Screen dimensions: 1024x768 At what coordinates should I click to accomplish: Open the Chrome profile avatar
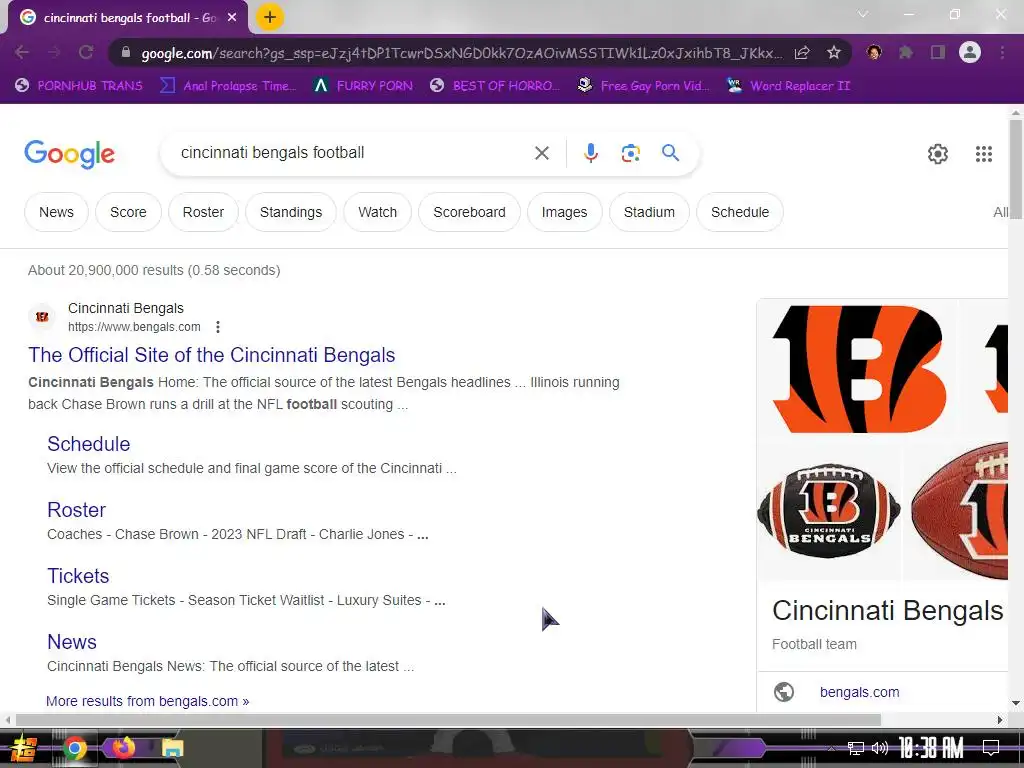point(970,52)
